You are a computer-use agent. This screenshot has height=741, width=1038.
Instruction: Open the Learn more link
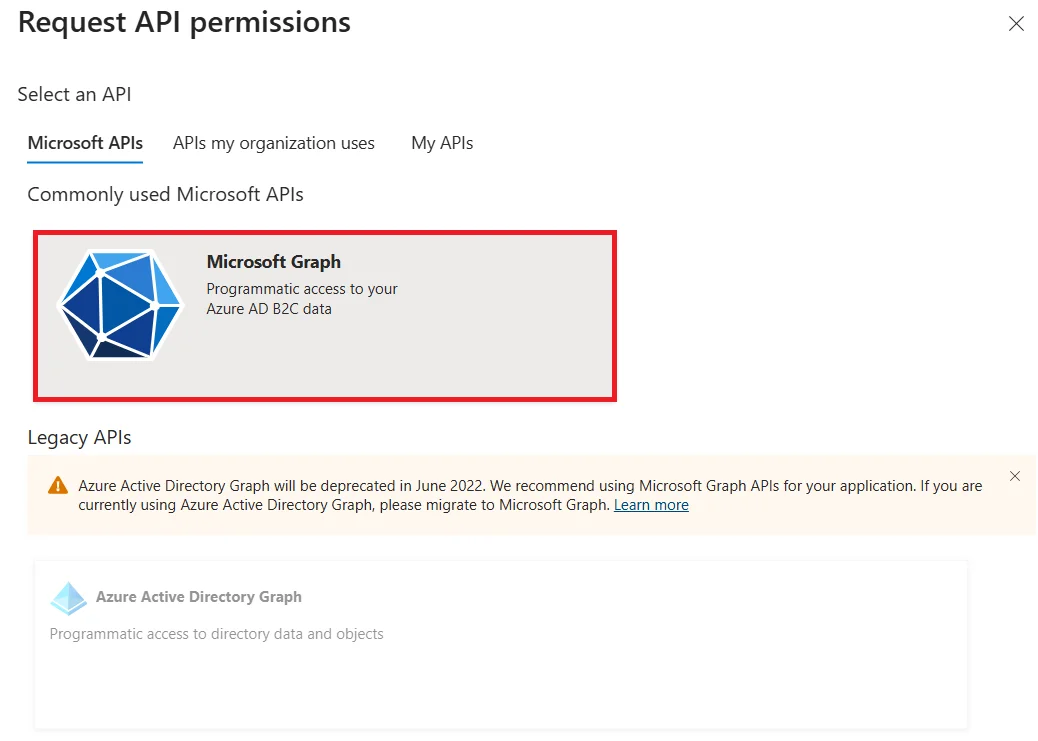click(651, 505)
